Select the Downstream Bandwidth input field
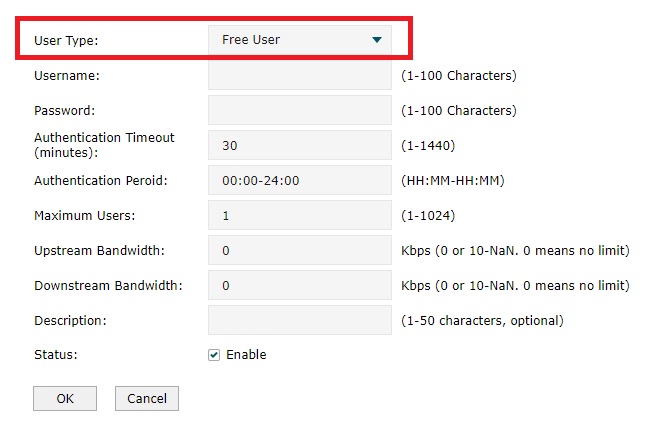This screenshot has height=429, width=655. tap(299, 285)
